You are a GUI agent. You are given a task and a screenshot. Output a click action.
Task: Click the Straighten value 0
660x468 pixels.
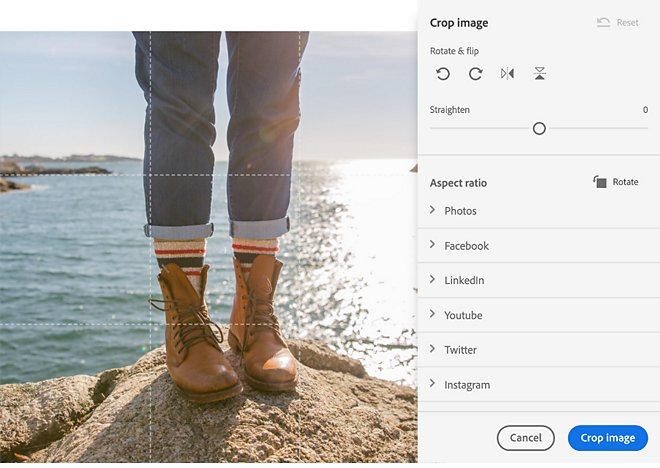[x=645, y=110]
